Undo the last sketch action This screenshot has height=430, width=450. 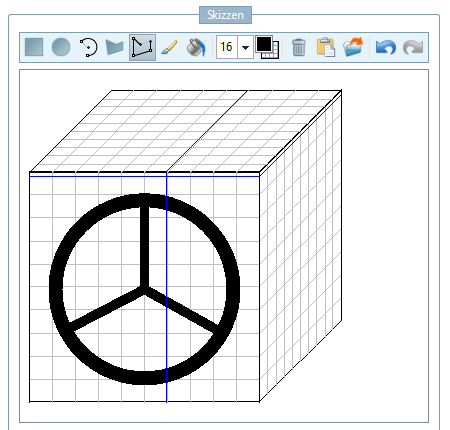[x=386, y=47]
